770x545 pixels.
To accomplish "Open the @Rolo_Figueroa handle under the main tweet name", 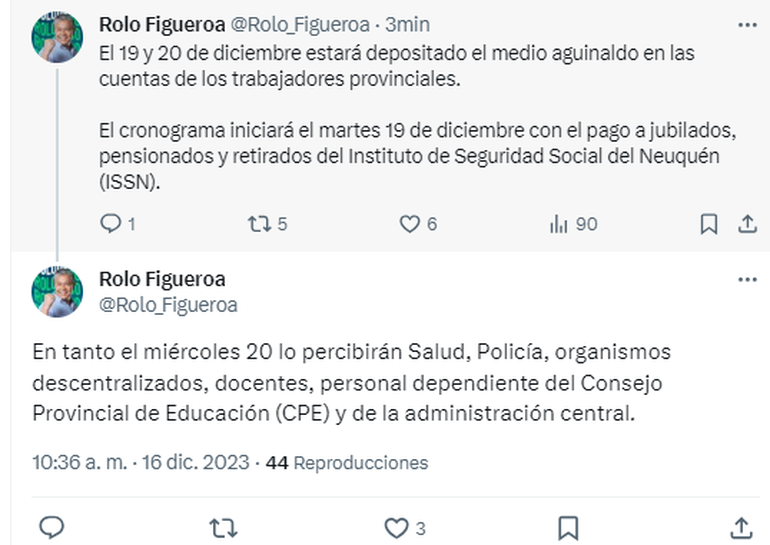I will pos(168,305).
